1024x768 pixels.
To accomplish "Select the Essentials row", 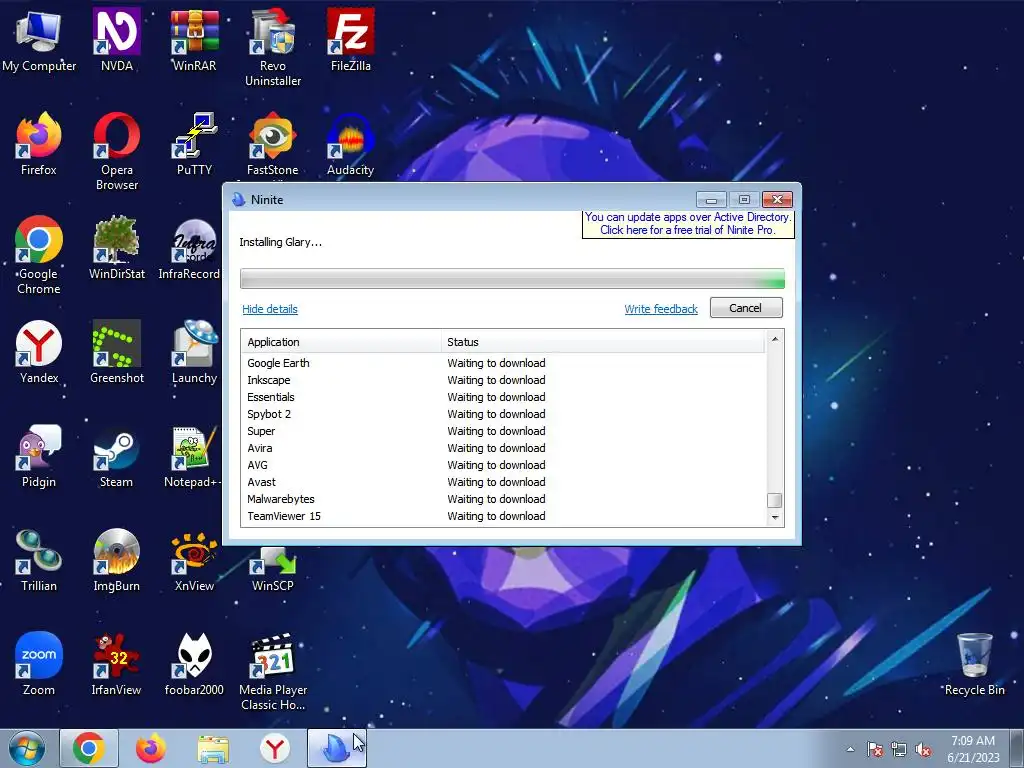I will (503, 397).
